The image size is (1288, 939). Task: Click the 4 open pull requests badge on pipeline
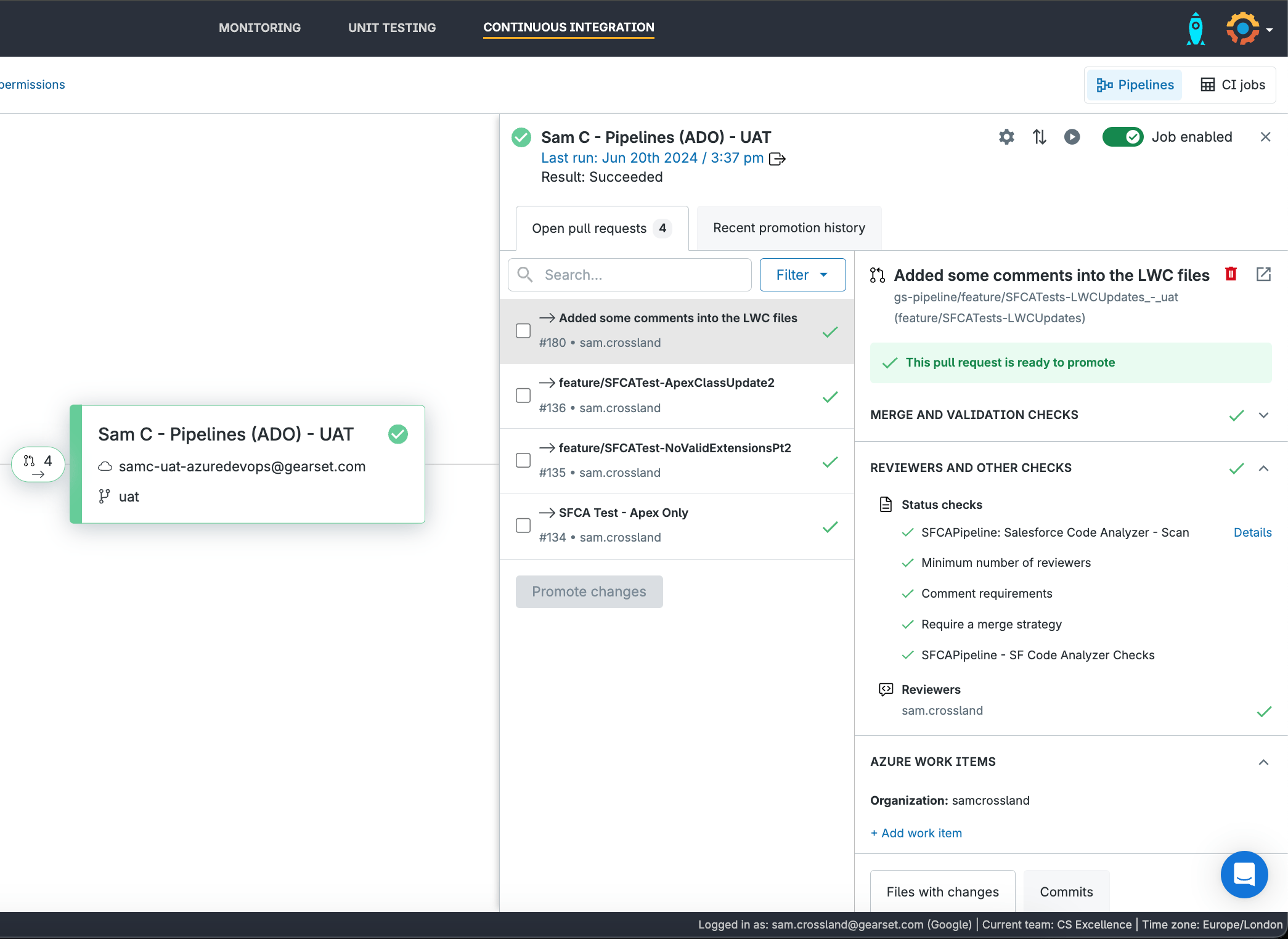[38, 464]
